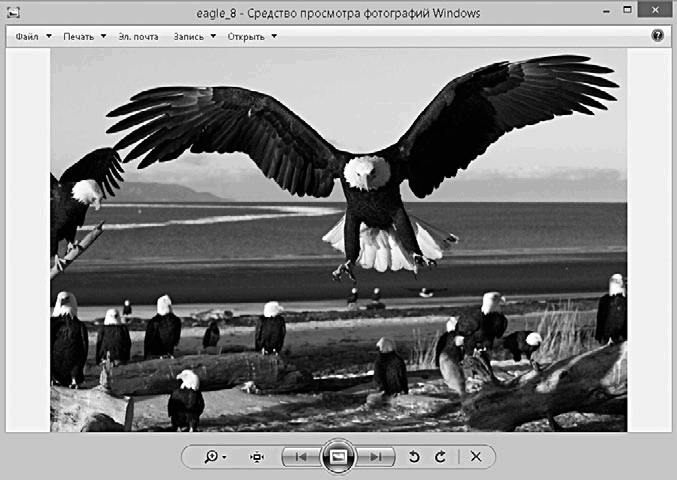Rotate the photo counterclockwise

pos(414,457)
